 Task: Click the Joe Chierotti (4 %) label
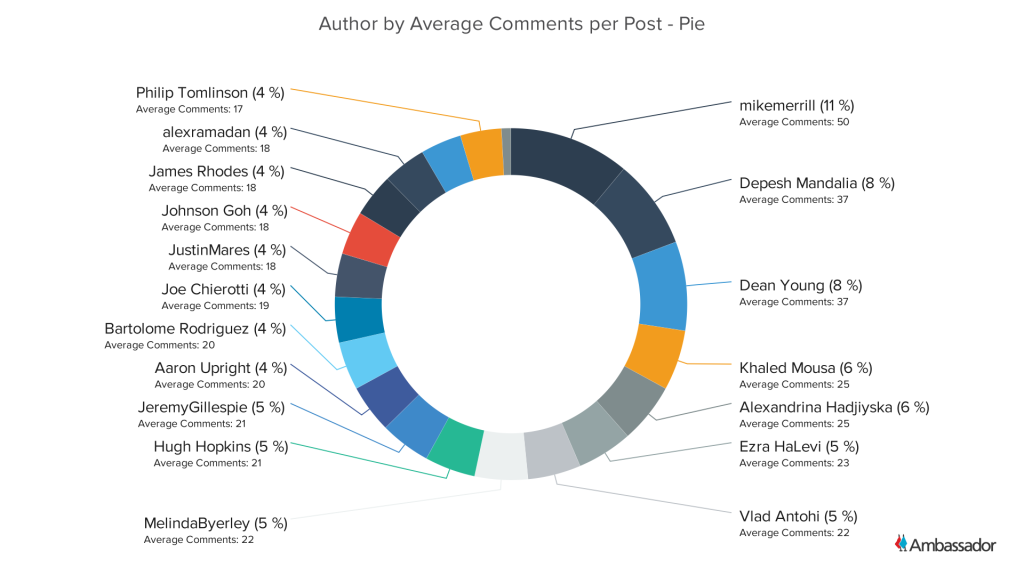(x=224, y=289)
